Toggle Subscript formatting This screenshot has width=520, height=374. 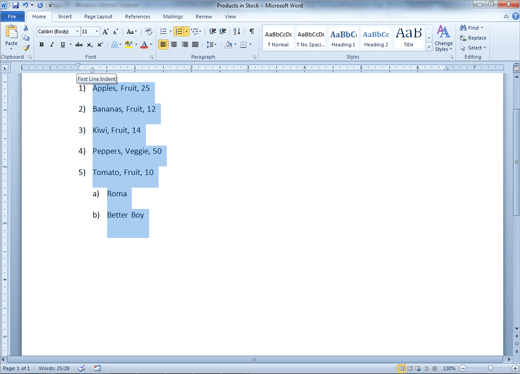[x=89, y=45]
